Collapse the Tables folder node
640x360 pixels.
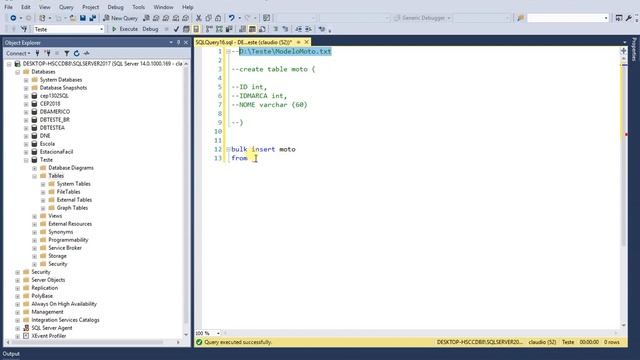pyautogui.click(x=35, y=176)
